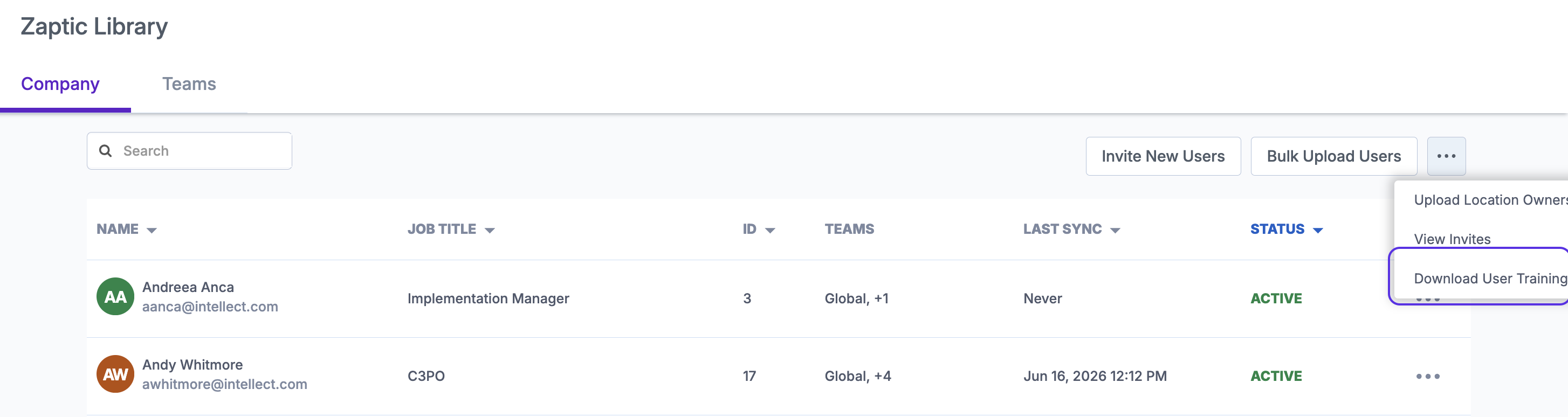Image resolution: width=1568 pixels, height=417 pixels.
Task: Open the three-dot more options button
Action: 1446,156
